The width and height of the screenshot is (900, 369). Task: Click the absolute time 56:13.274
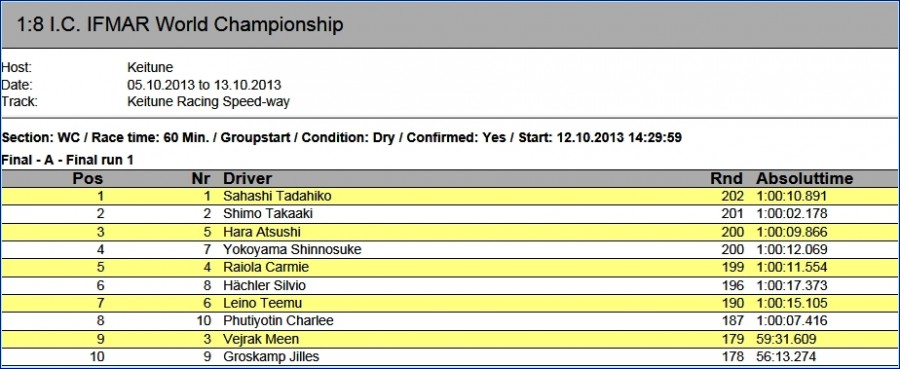pos(786,356)
